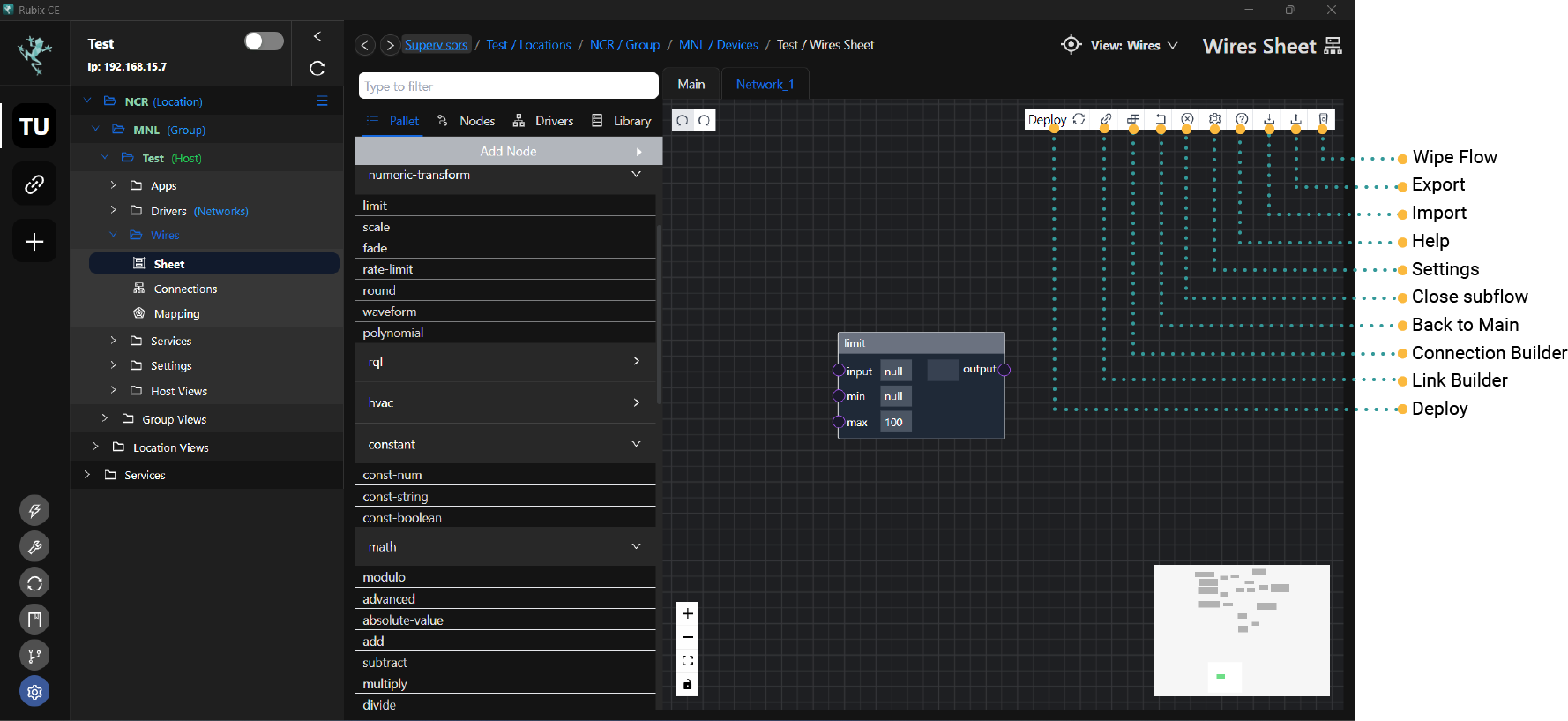
Task: Select the Main flow tab
Action: pos(691,84)
